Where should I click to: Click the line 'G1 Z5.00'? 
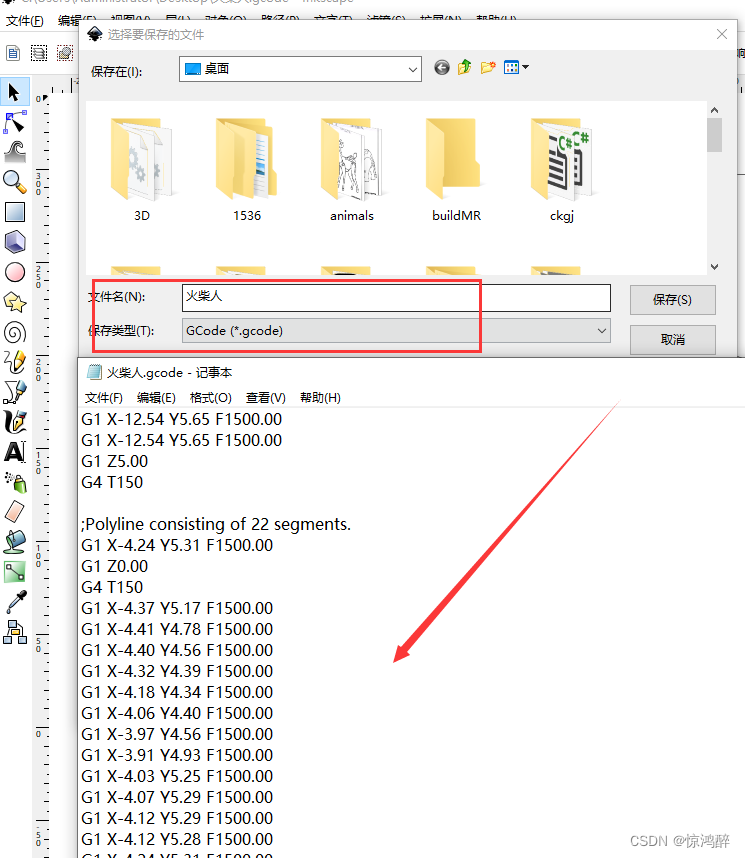[114, 461]
